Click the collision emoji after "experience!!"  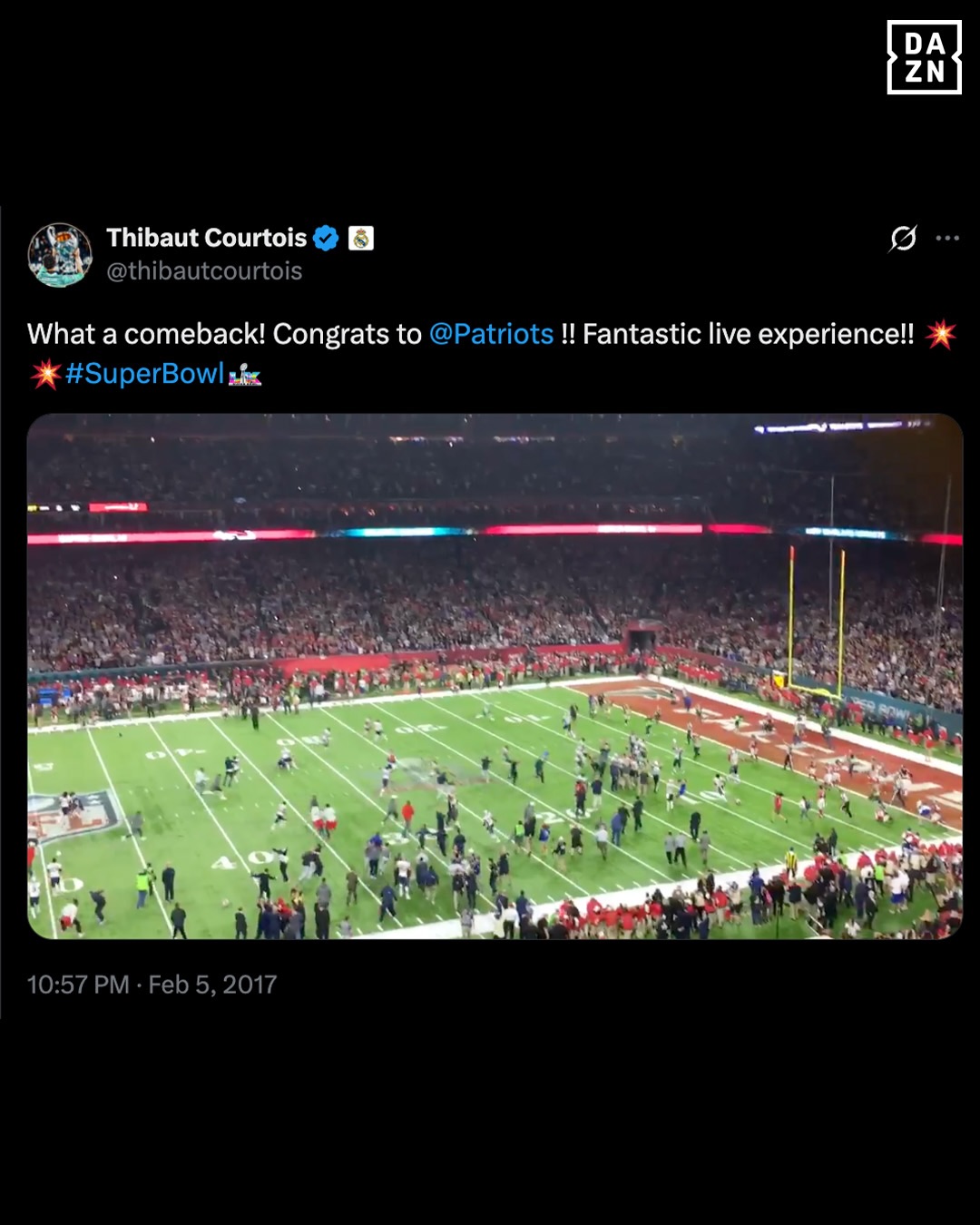(941, 335)
